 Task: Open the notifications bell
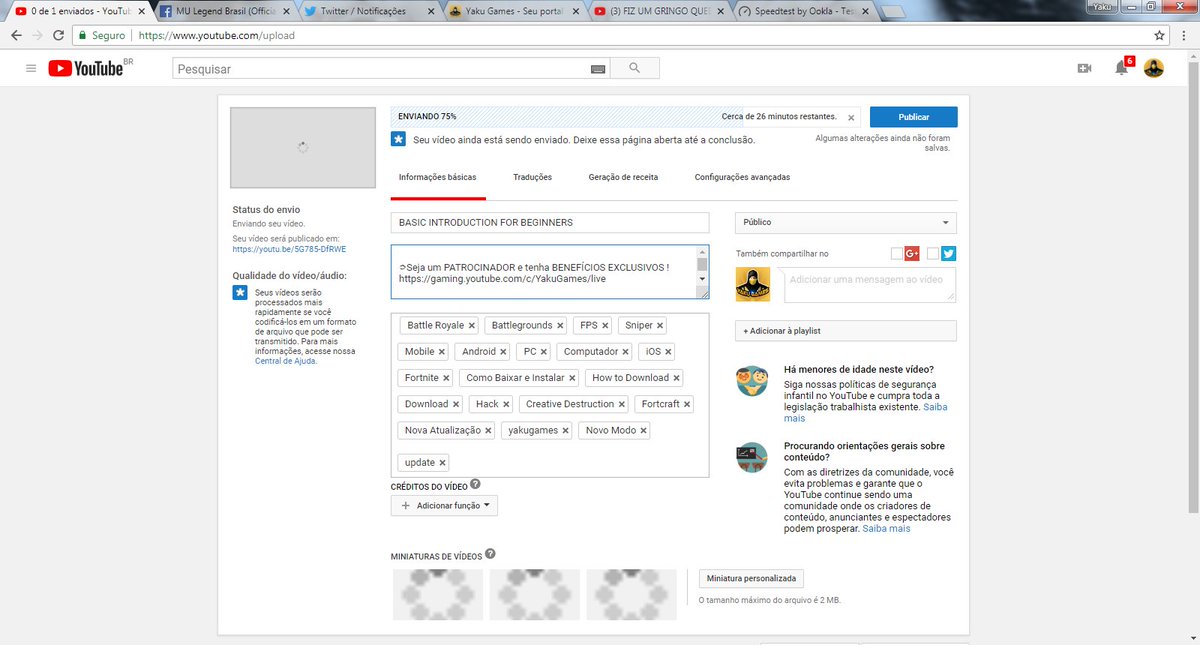pyautogui.click(x=1122, y=68)
